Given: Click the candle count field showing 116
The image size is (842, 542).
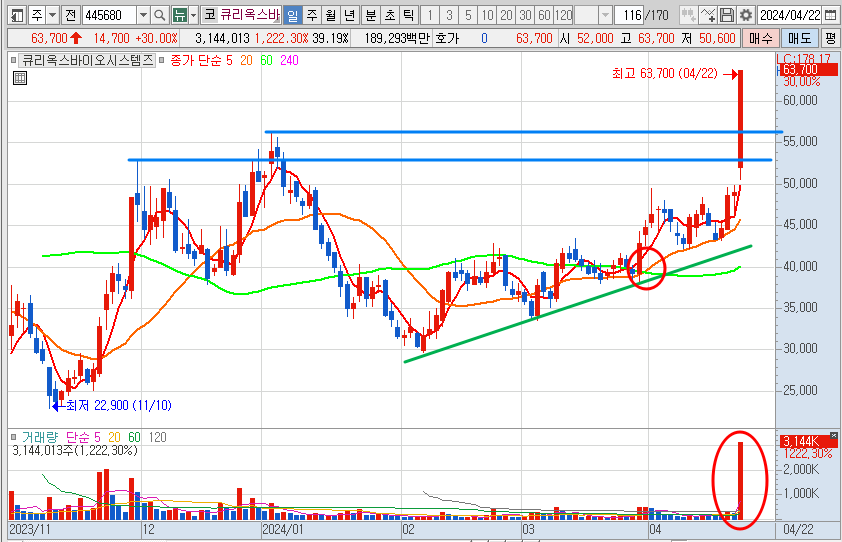Looking at the screenshot, I should (629, 15).
